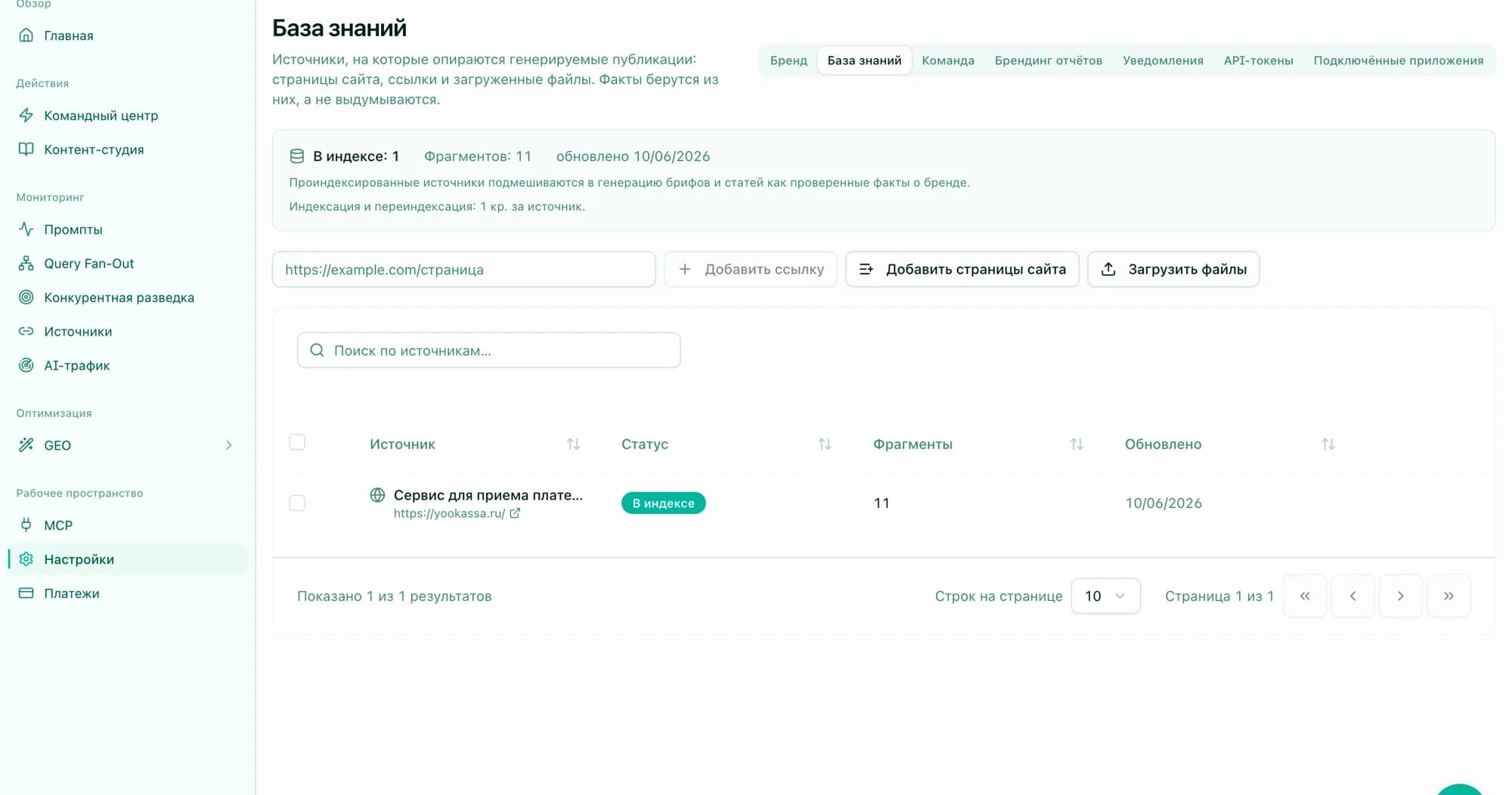Click the magnifier icon in the source search

(318, 351)
